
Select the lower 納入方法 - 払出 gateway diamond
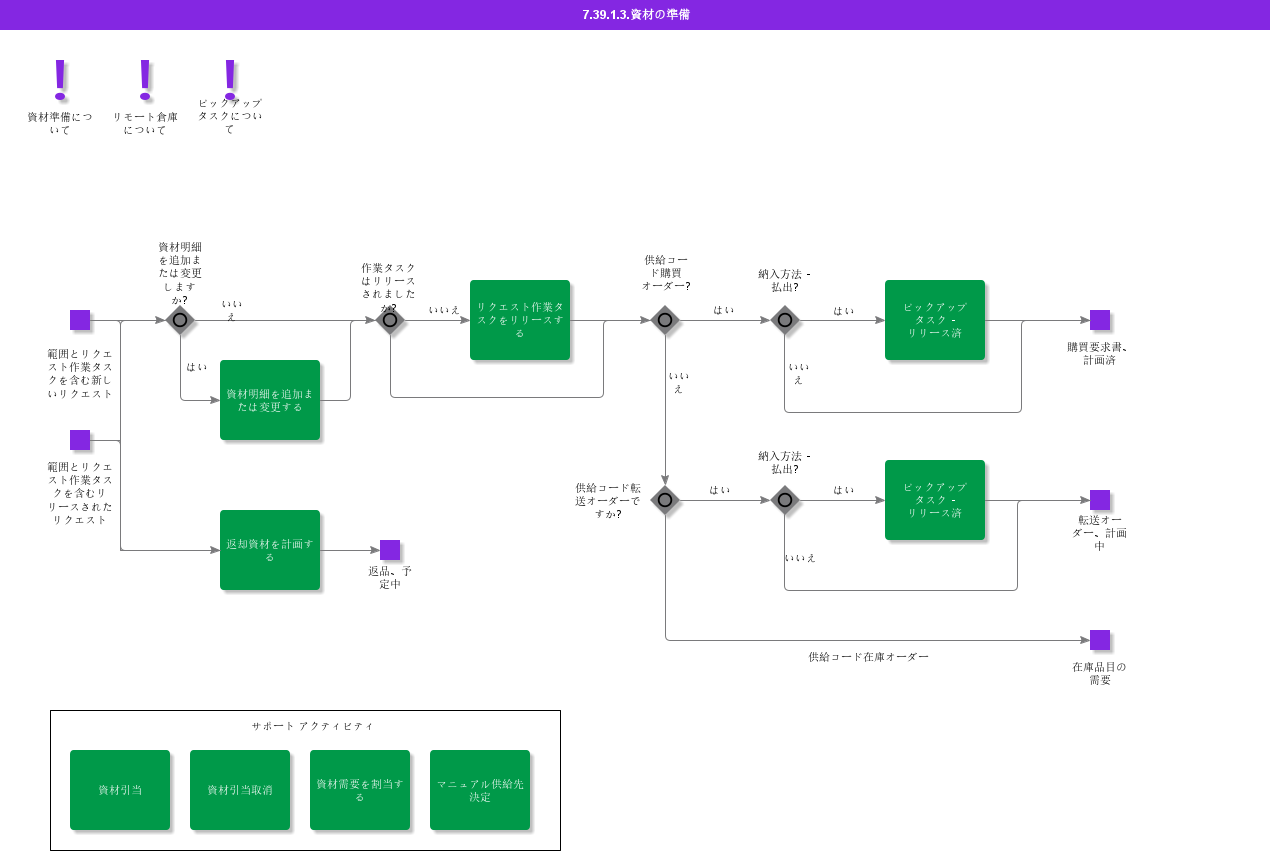(x=785, y=500)
